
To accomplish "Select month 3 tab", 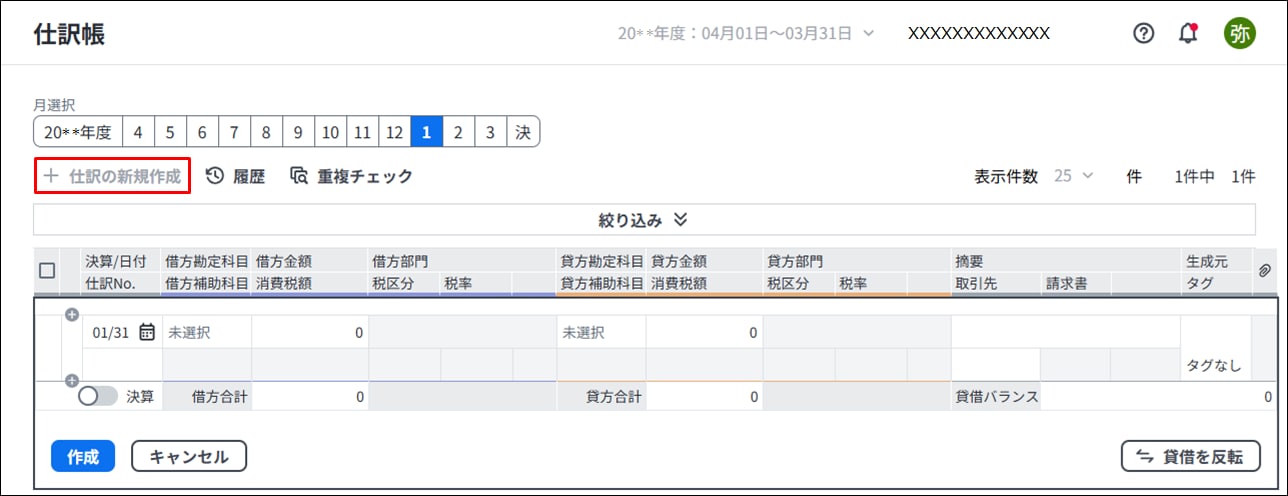I will tap(490, 132).
